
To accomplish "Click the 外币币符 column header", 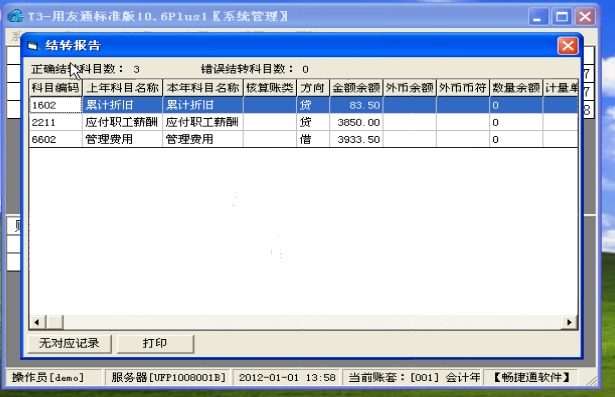I will (463, 88).
